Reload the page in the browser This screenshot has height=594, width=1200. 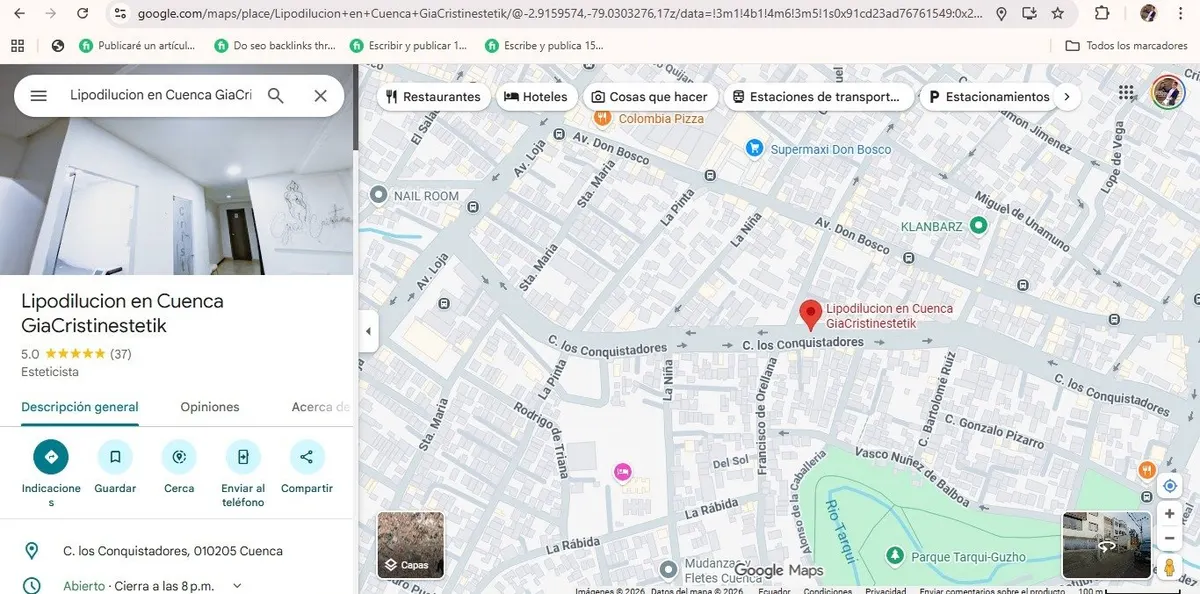pos(83,13)
